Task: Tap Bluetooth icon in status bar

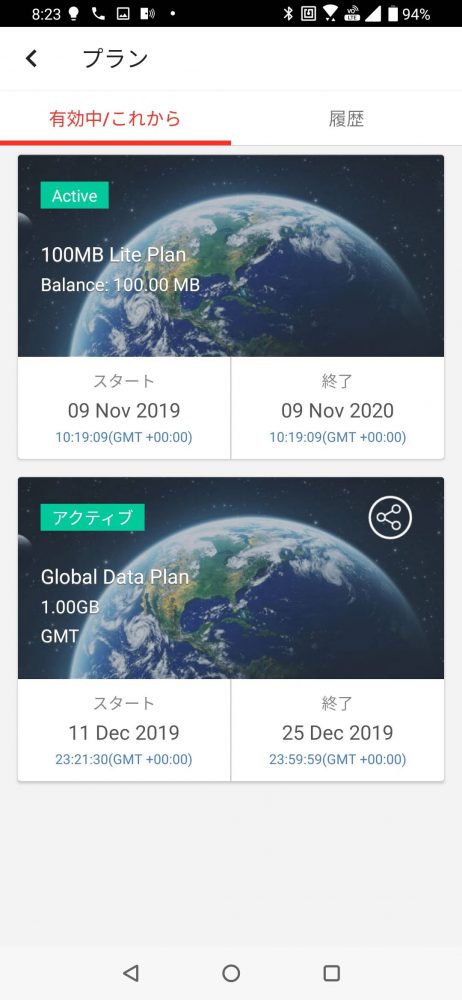Action: [288, 13]
